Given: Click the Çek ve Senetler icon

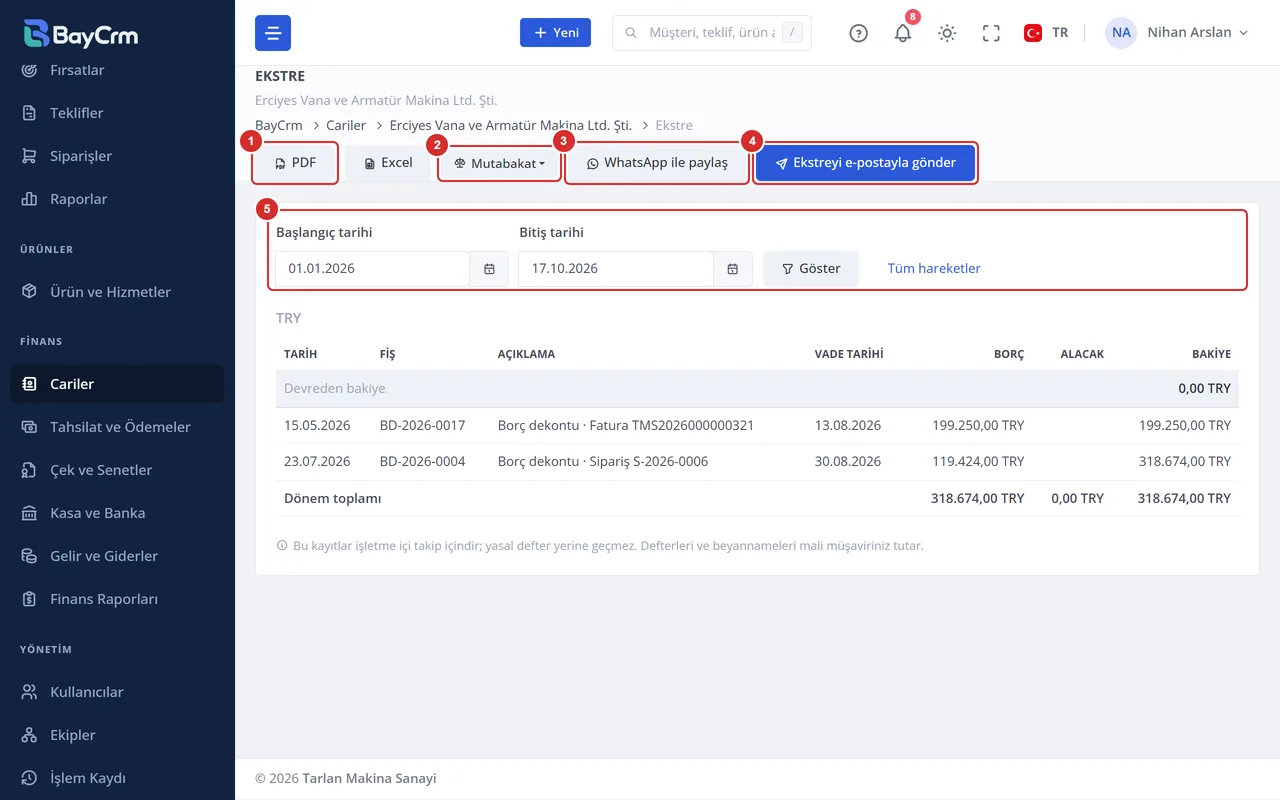Looking at the screenshot, I should coord(30,470).
